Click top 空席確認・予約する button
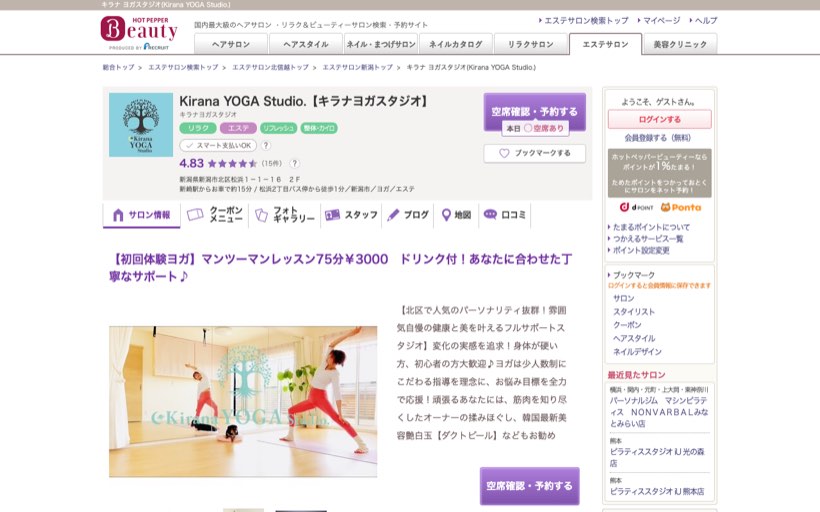The height and width of the screenshot is (512, 820). (x=534, y=112)
